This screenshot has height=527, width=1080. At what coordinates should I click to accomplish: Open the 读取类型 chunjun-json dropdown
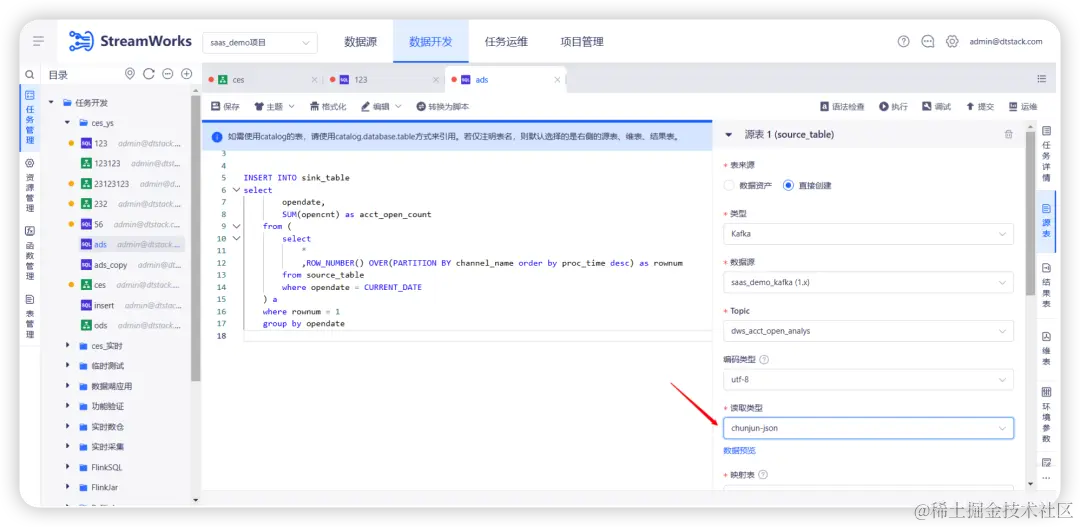868,428
